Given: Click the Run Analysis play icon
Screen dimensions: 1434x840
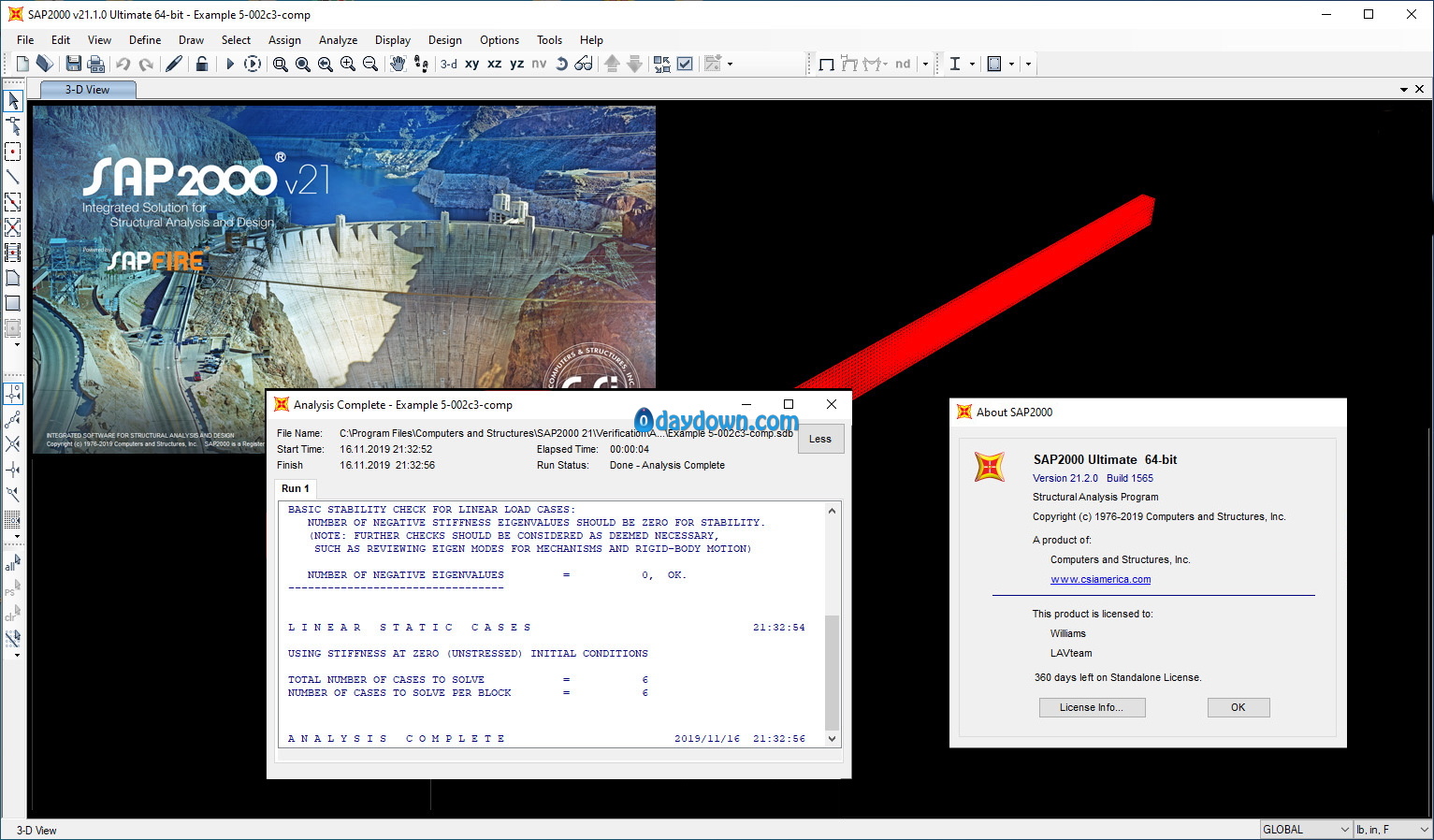Looking at the screenshot, I should click(230, 64).
